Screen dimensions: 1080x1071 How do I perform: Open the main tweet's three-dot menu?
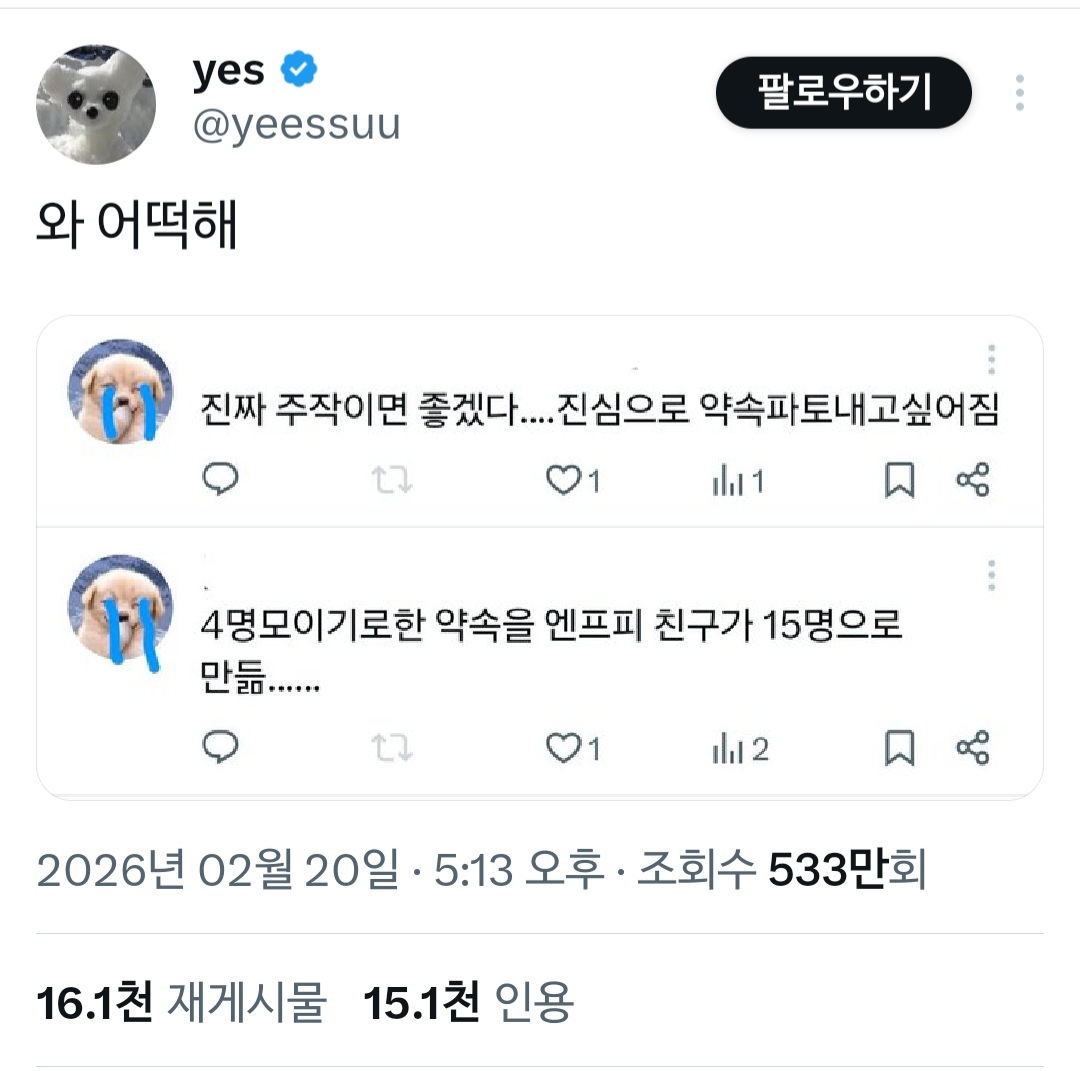(x=1019, y=93)
